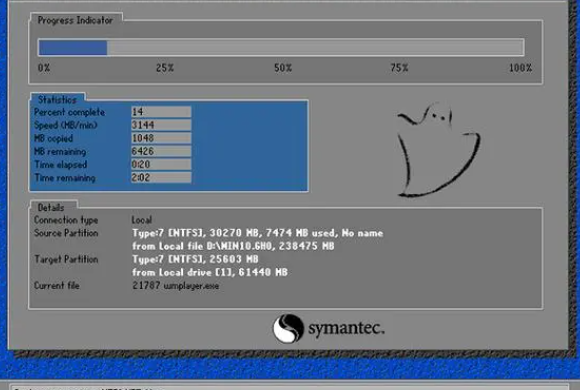Image resolution: width=580 pixels, height=390 pixels.
Task: Select the MB remaining value field
Action: pos(161,151)
